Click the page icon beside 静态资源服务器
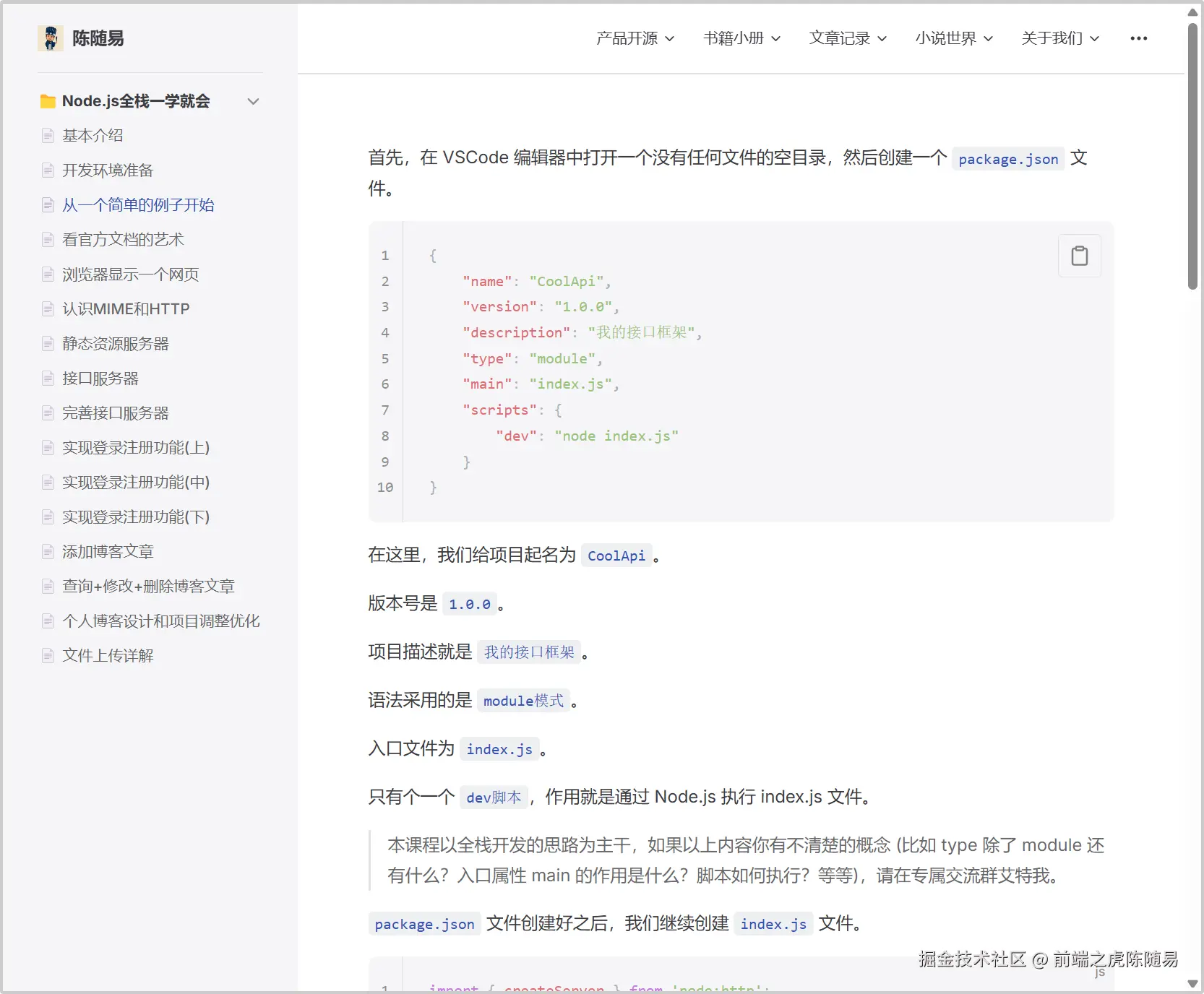 pyautogui.click(x=48, y=344)
